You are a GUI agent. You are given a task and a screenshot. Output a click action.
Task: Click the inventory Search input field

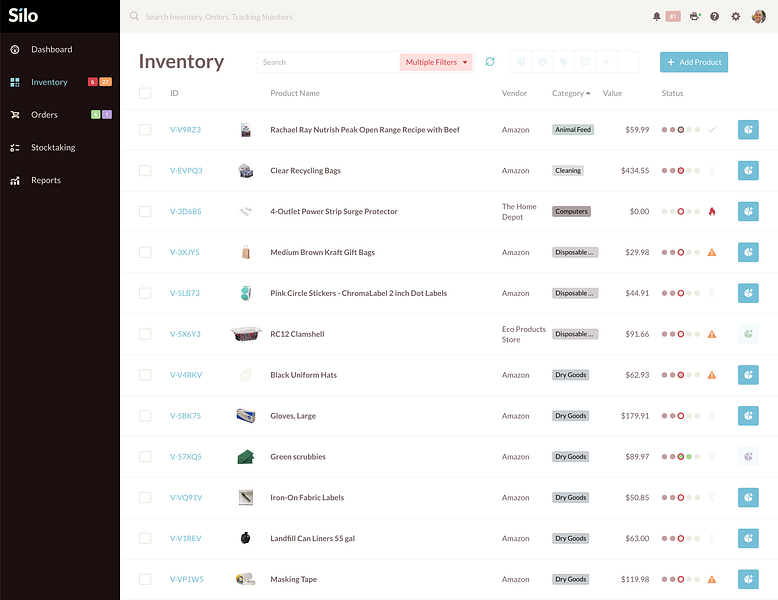click(x=328, y=62)
